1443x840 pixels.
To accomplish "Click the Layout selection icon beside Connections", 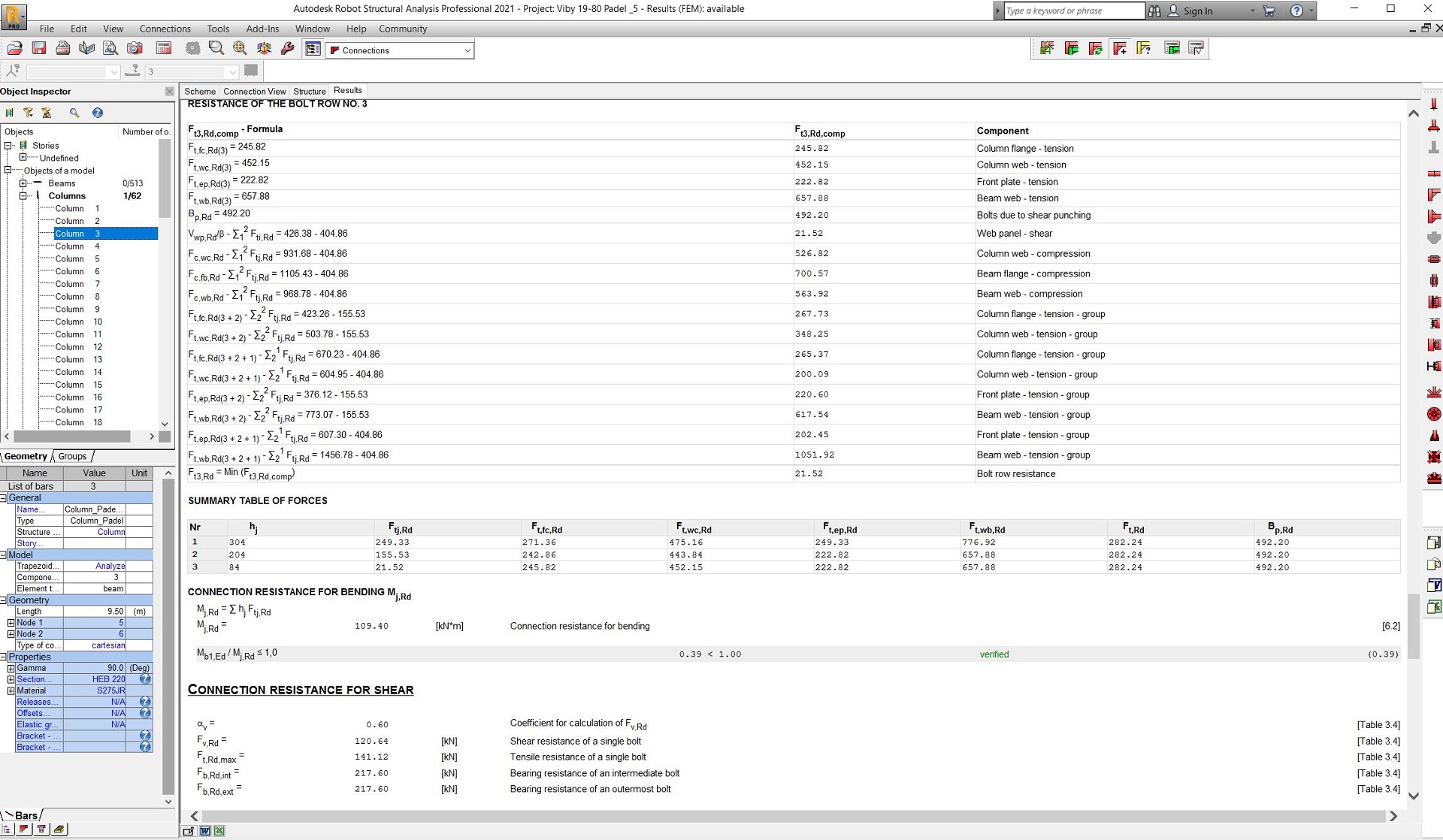I will [x=313, y=50].
